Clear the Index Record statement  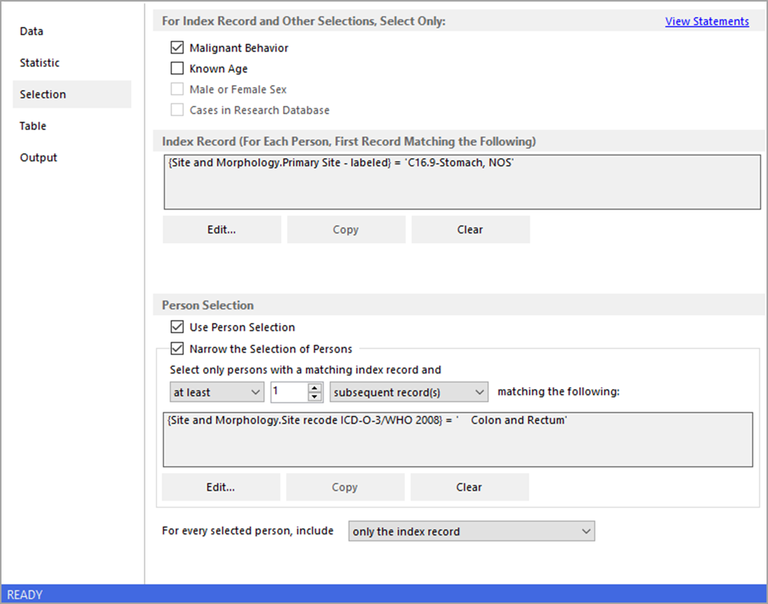pyautogui.click(x=470, y=229)
